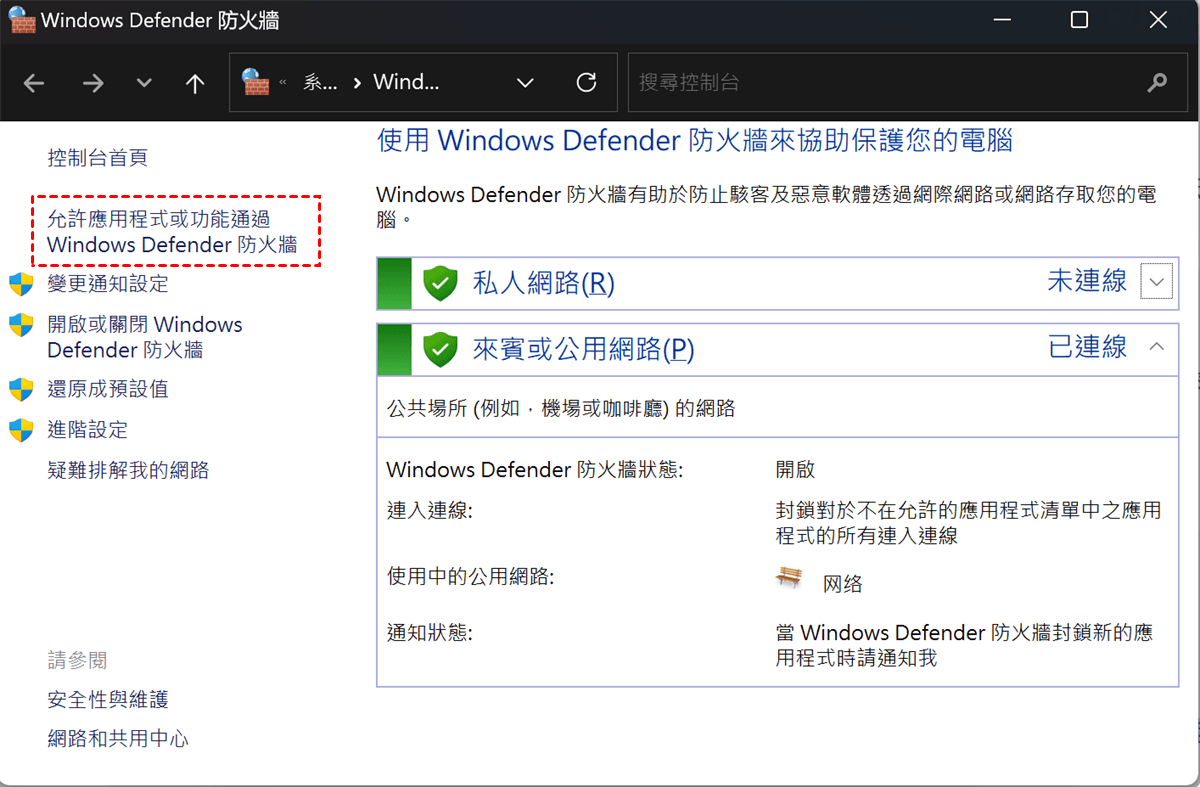Click the Wind... breadcrumb in address bar
This screenshot has width=1200, height=787.
click(406, 82)
